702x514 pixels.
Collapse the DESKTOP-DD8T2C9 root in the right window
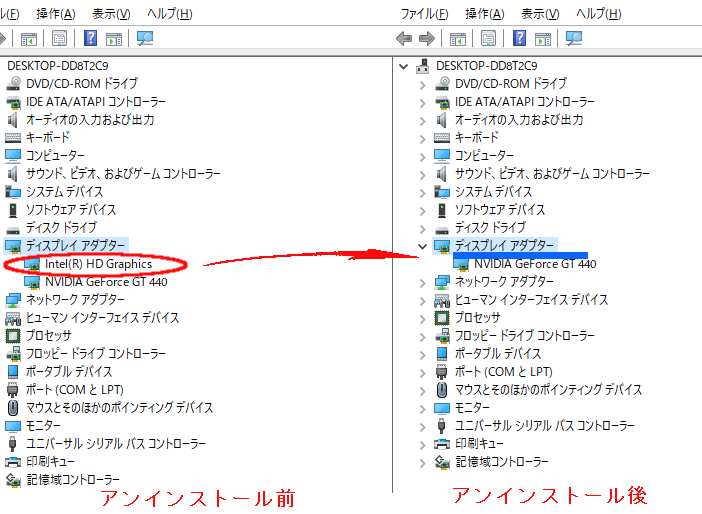[x=404, y=66]
